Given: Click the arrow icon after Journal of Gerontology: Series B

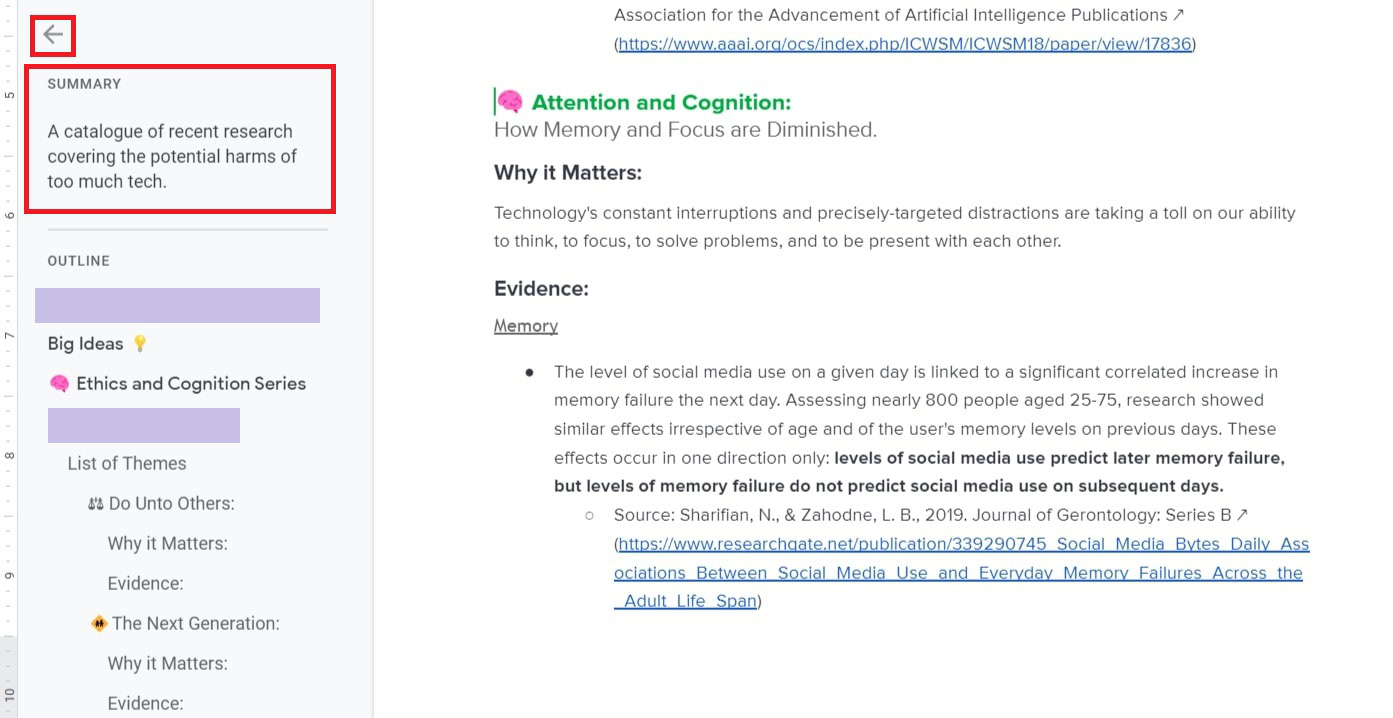Looking at the screenshot, I should 1242,515.
